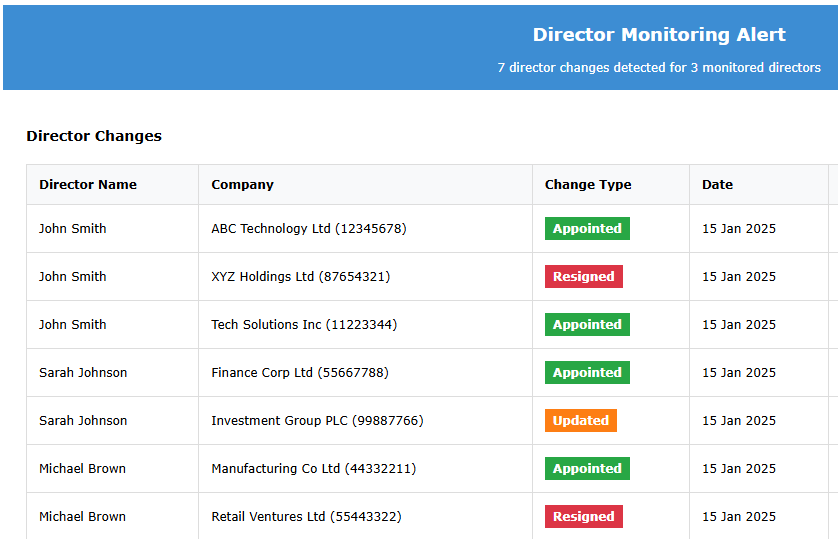Click Appointed badge for Finance Corp Ltd
The height and width of the screenshot is (539, 838).
587,373
